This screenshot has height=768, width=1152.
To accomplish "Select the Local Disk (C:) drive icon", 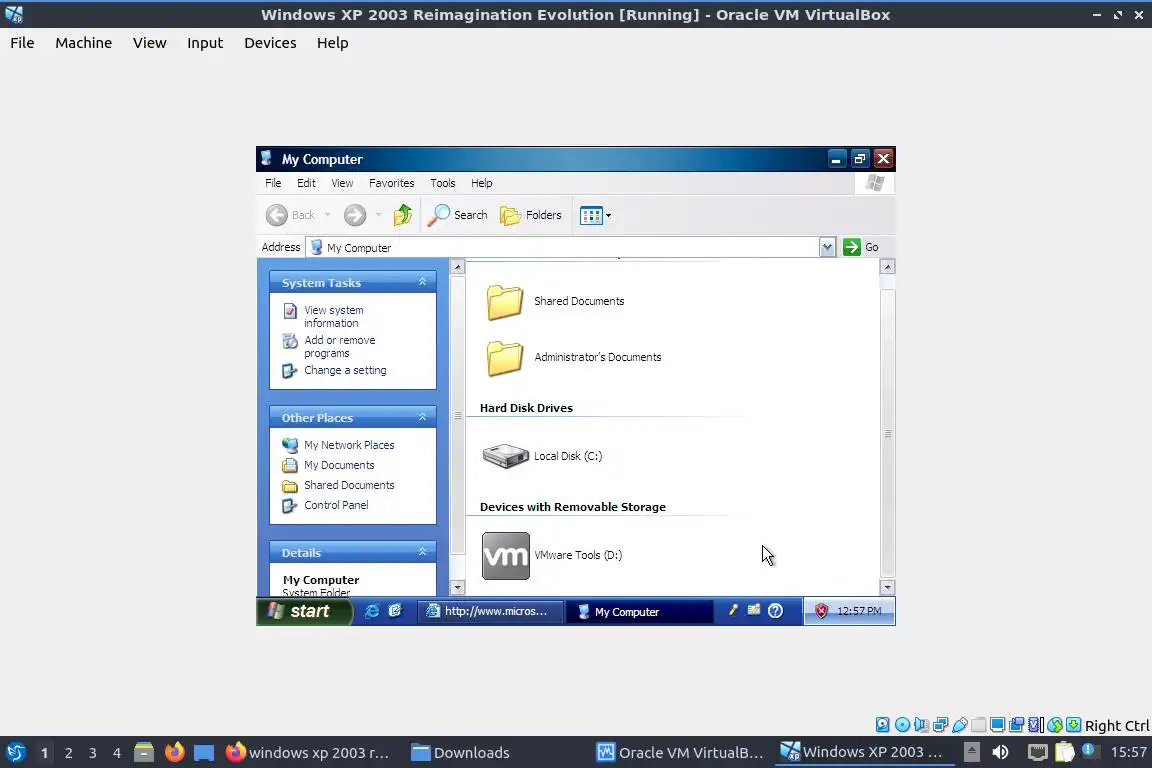I will tap(505, 456).
